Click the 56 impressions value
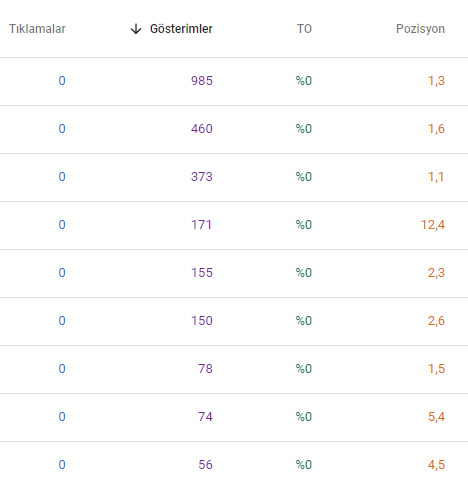The width and height of the screenshot is (468, 487). (205, 465)
